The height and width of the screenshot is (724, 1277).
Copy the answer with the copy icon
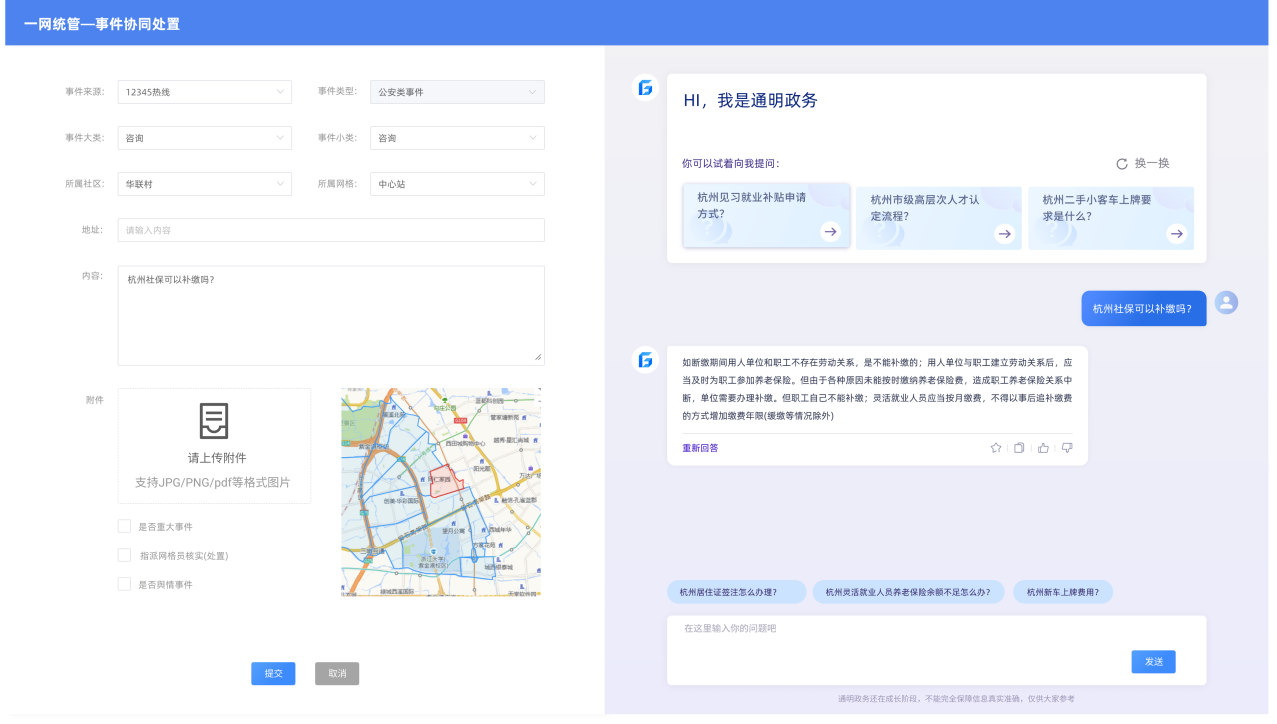(x=1019, y=448)
